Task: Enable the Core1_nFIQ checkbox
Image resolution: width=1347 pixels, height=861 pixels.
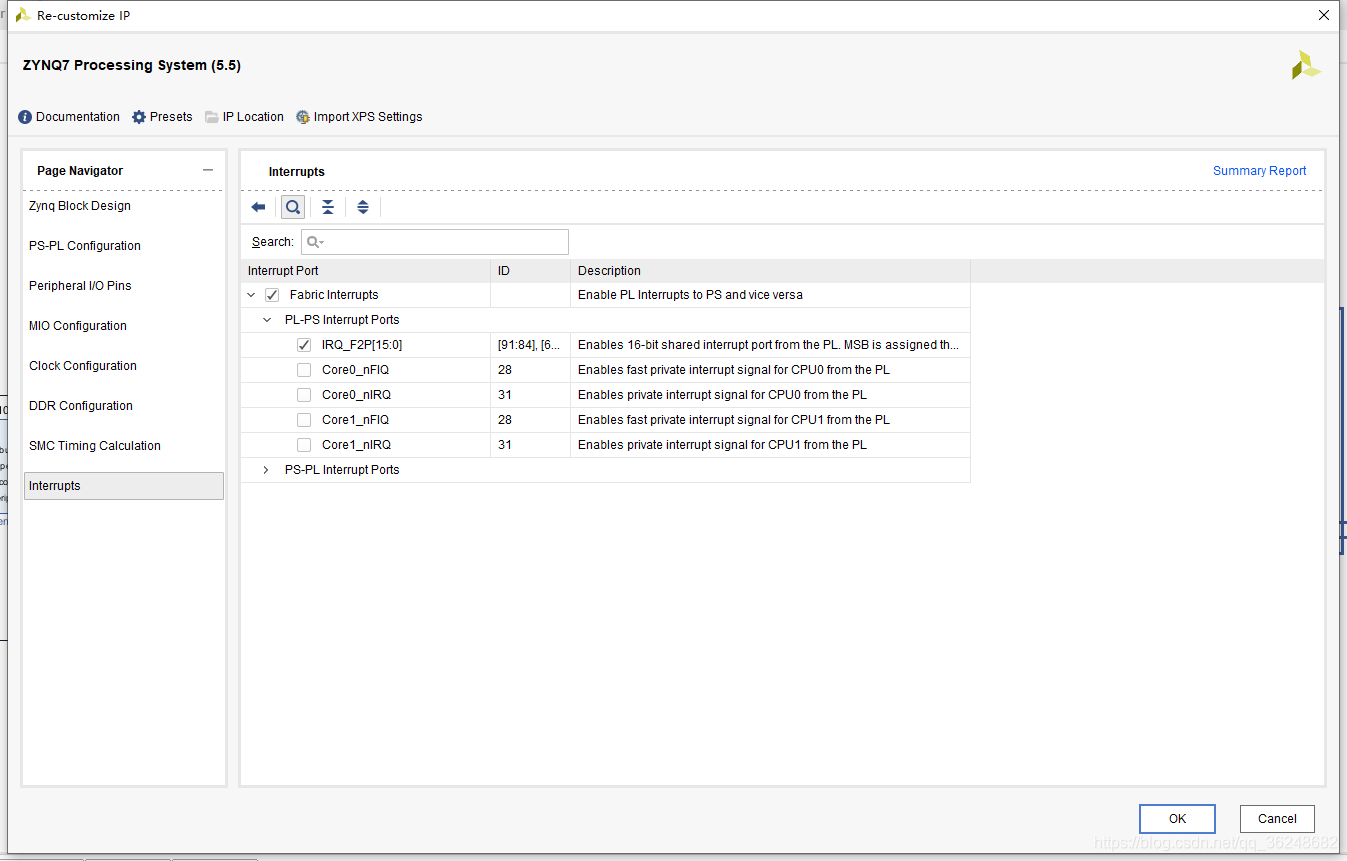Action: point(304,420)
